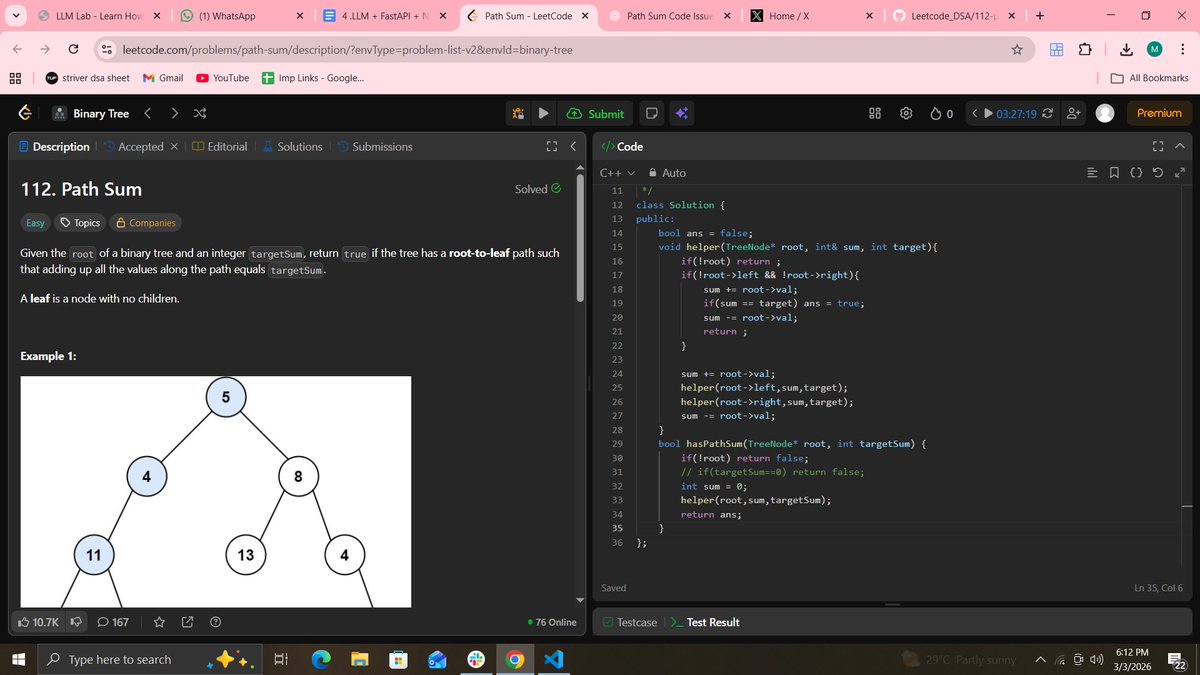Open the striver dsa sheet bookmark
The image size is (1200, 675).
[88, 77]
